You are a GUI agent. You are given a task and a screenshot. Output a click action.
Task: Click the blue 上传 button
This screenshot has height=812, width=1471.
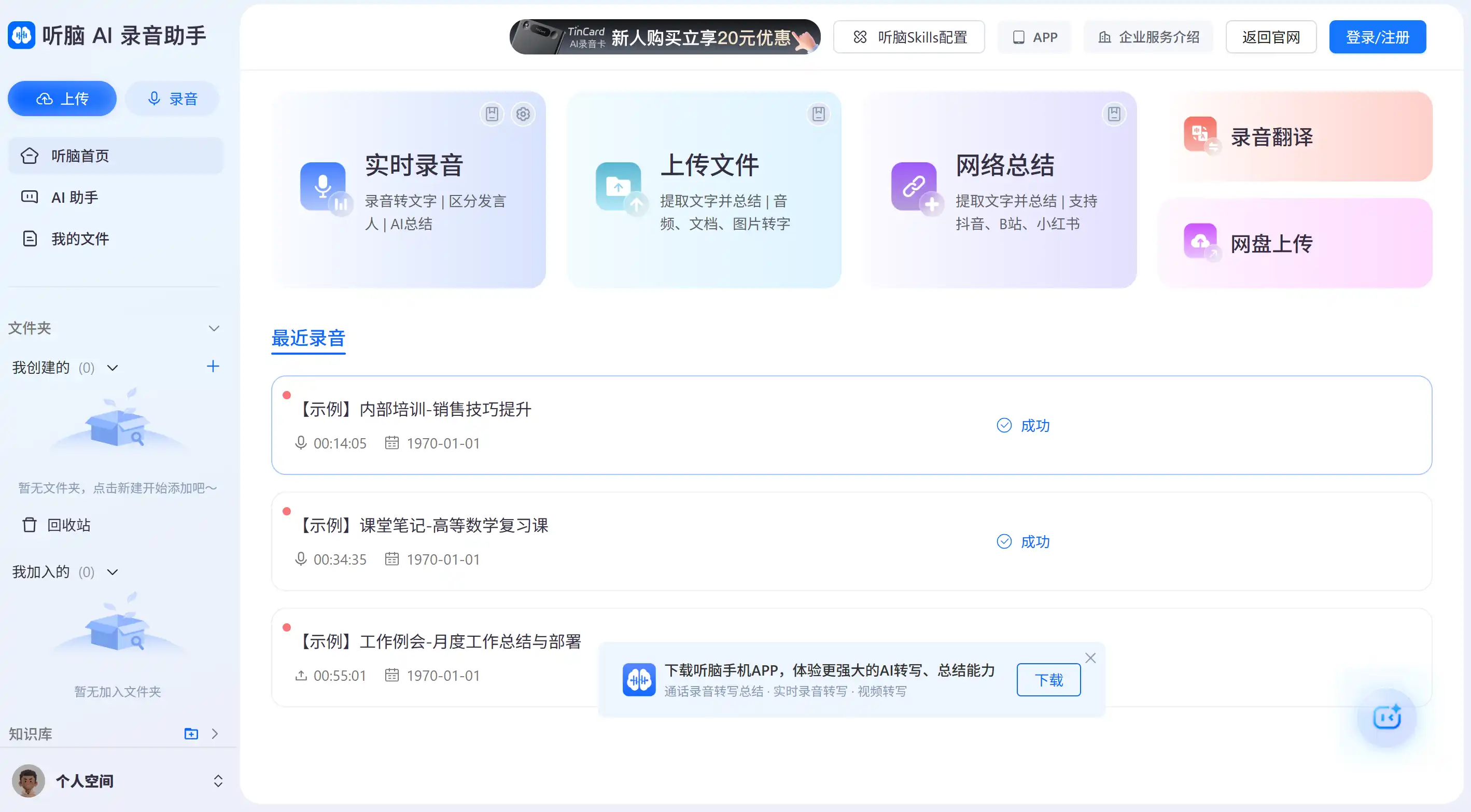tap(62, 98)
